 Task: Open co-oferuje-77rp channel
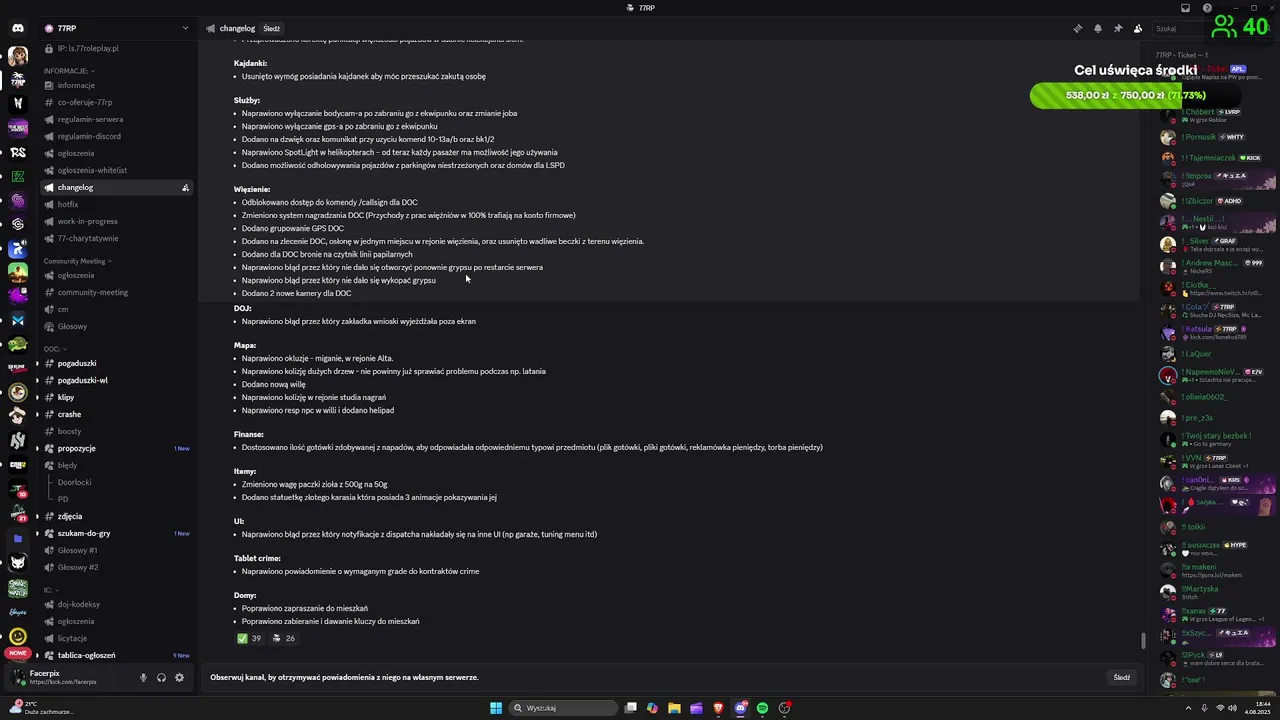tap(117, 102)
